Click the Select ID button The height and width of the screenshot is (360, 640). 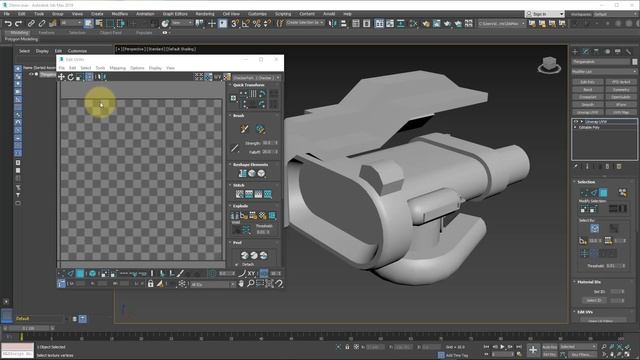[x=594, y=300]
